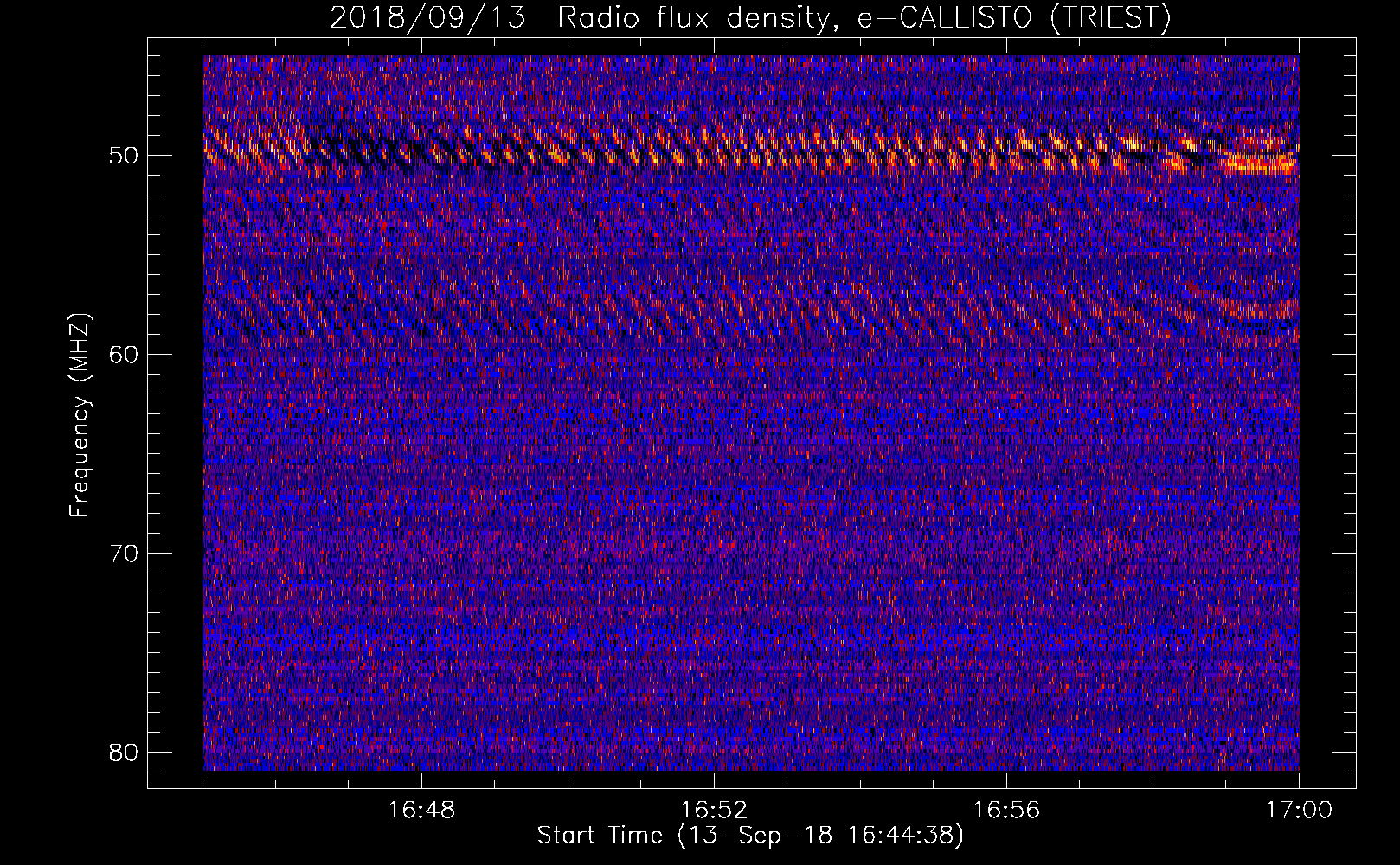Click the 70 MHz frequency tick label
1400x865 pixels.
tap(125, 553)
